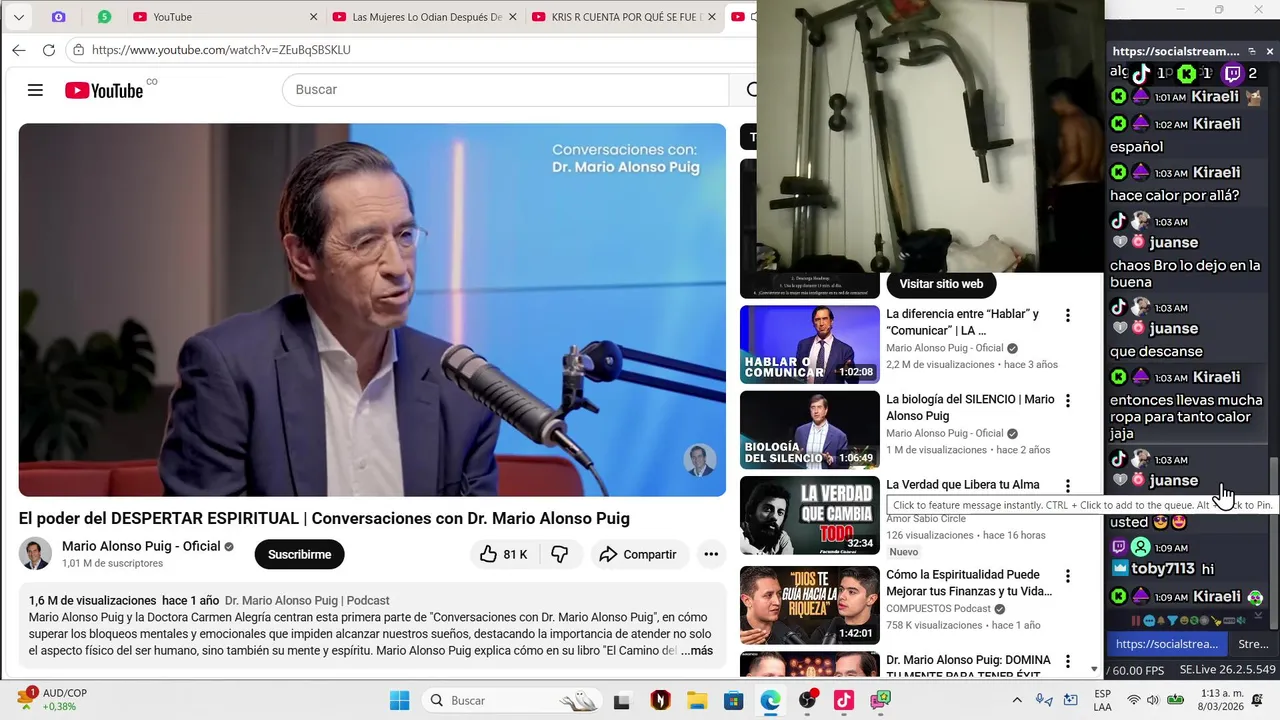This screenshot has height=720, width=1280.
Task: Click Twitch viewer count icon in chat
Action: [1233, 73]
